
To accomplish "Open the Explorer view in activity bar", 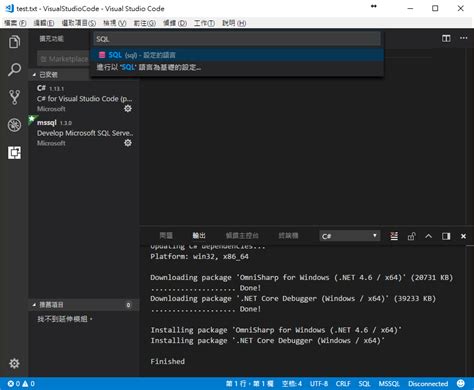I will 14,42.
